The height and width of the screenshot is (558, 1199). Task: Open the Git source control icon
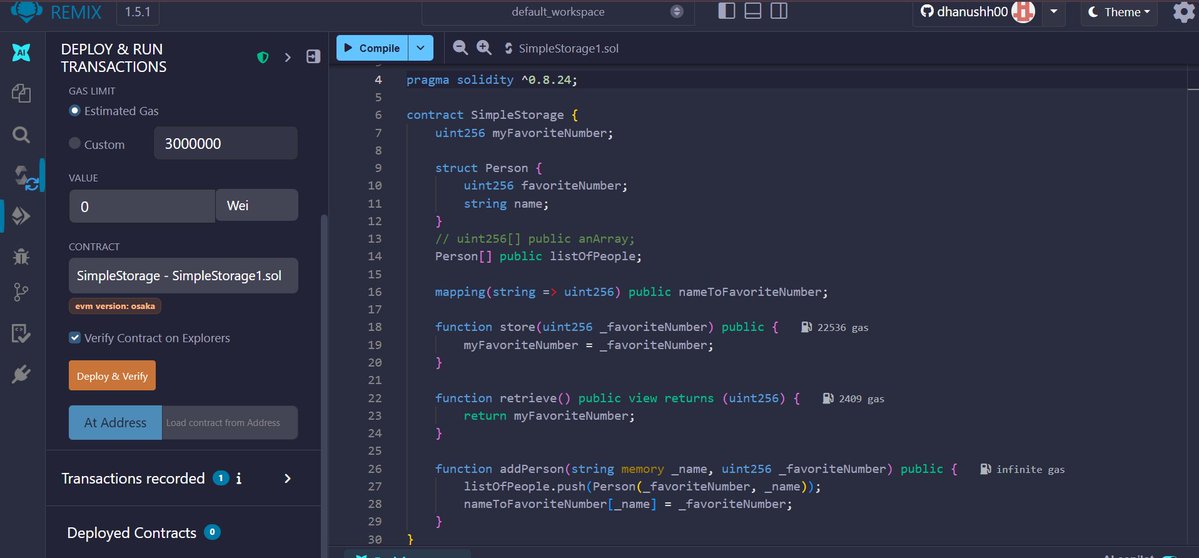pyautogui.click(x=21, y=293)
